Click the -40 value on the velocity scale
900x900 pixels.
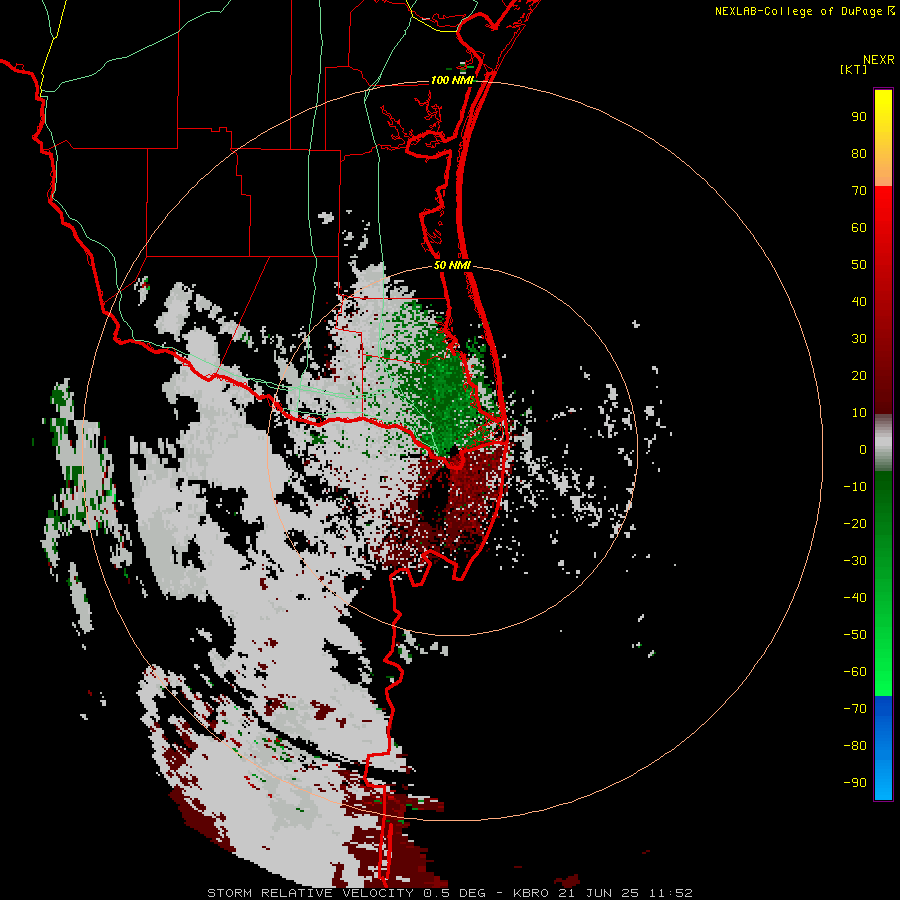click(x=855, y=598)
